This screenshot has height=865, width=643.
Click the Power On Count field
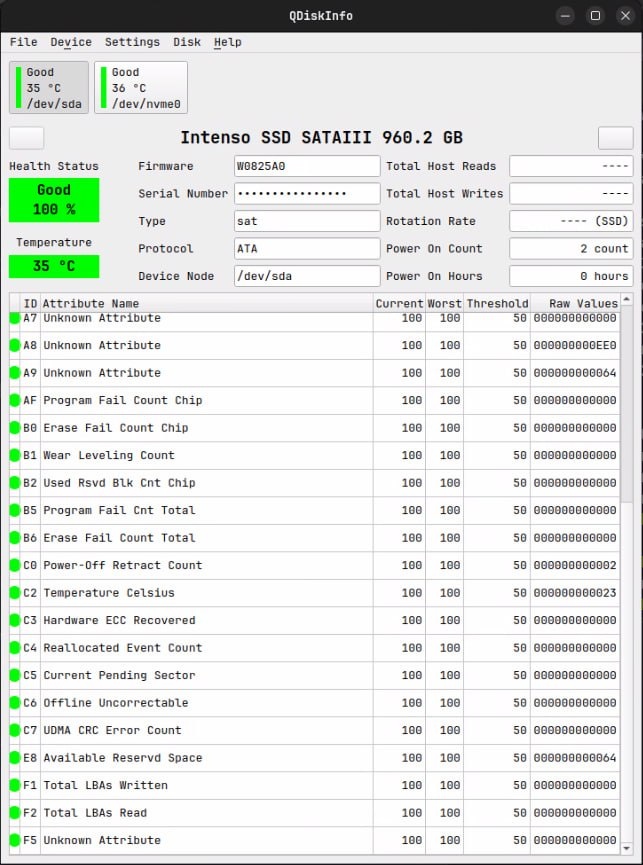571,249
